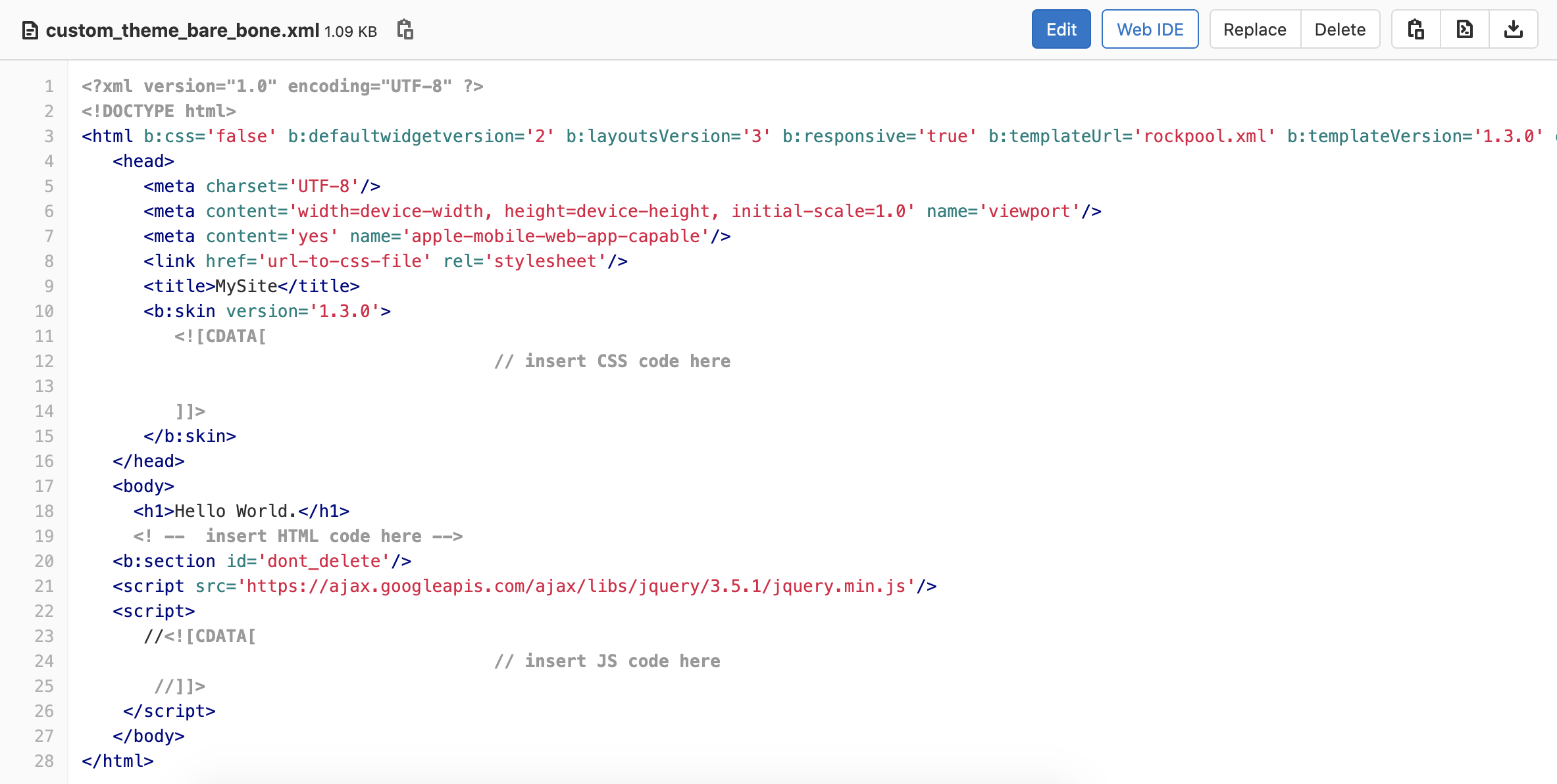Click the <h1>Hello World.</h1> line

[x=242, y=511]
